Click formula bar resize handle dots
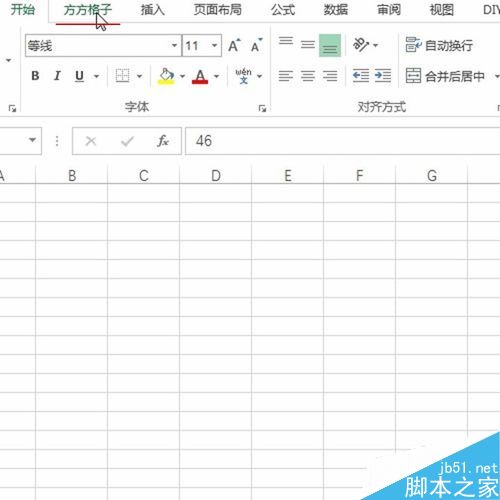This screenshot has height=500, width=500. click(57, 141)
